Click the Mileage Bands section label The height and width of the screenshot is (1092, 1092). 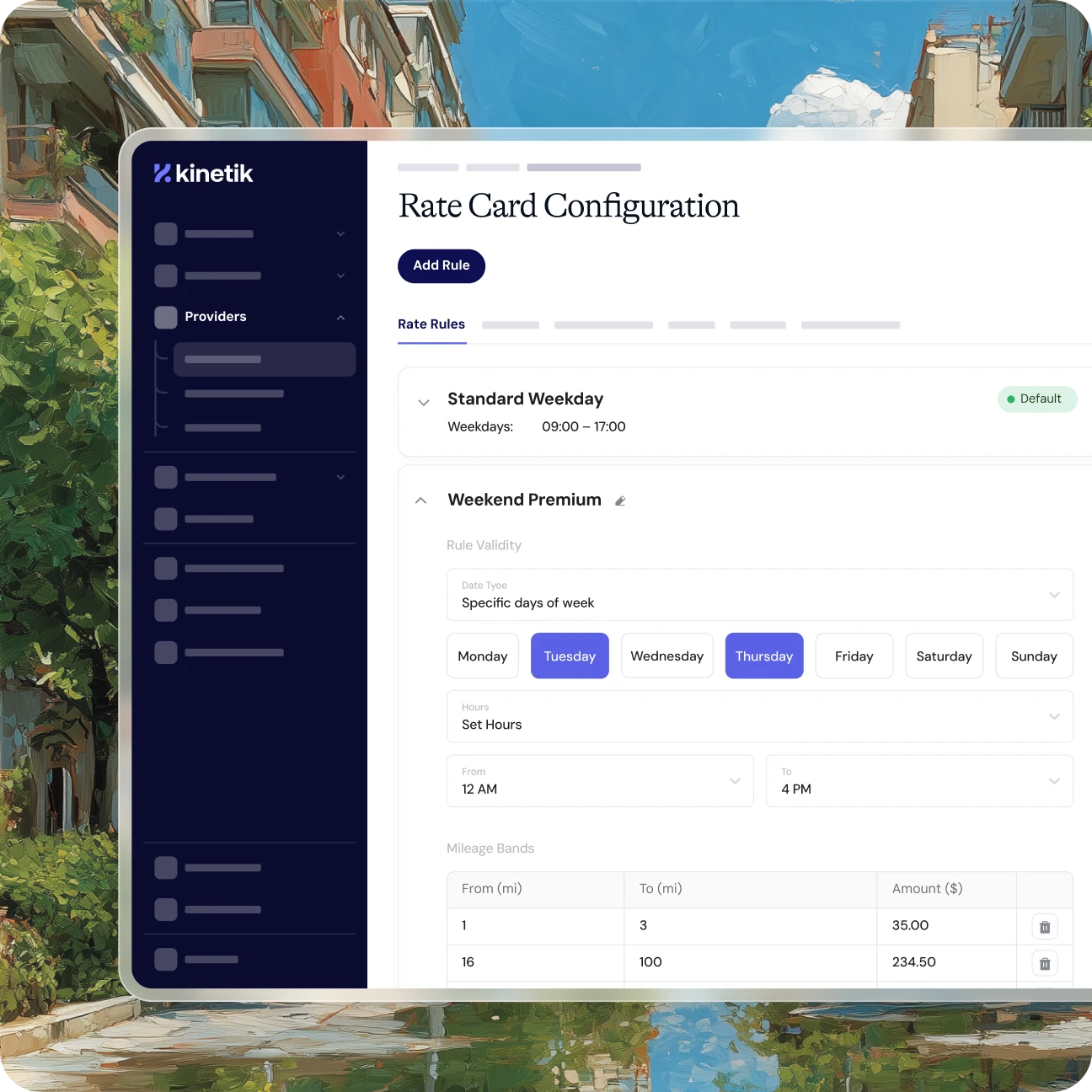[x=490, y=848]
